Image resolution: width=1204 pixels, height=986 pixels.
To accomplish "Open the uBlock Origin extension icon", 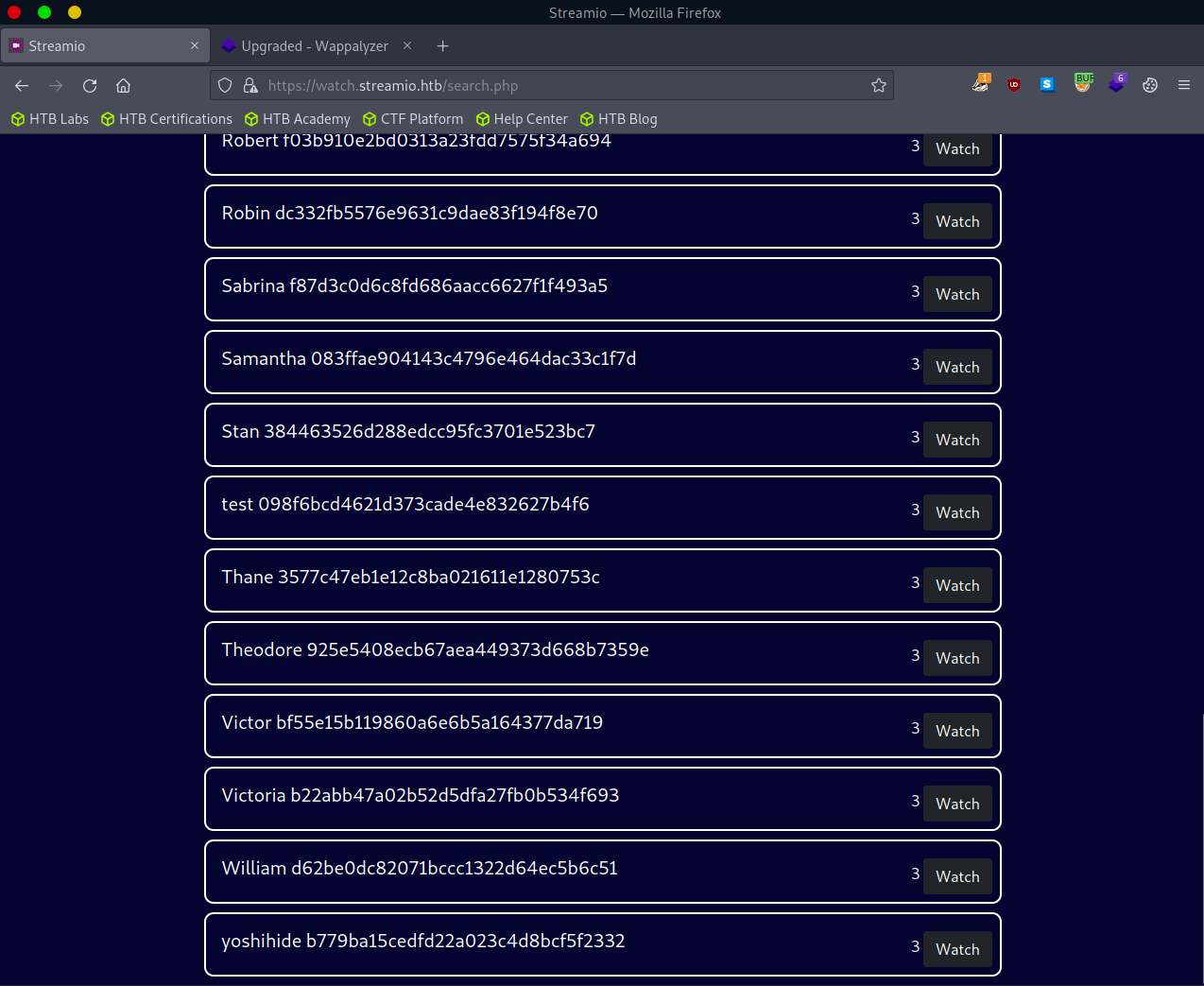I will 1014,85.
